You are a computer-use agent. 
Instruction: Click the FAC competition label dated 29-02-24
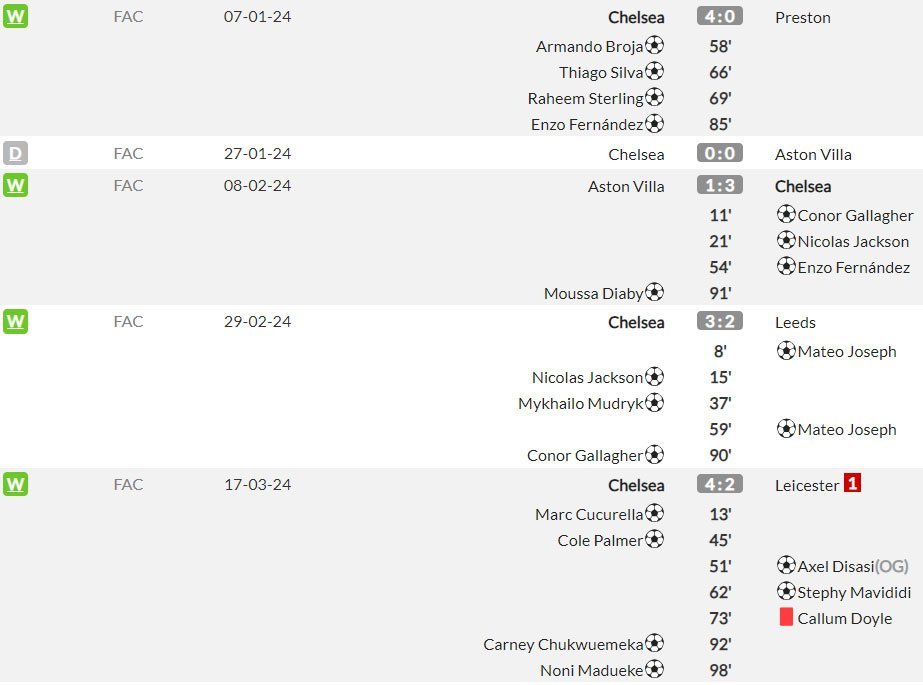pos(128,321)
